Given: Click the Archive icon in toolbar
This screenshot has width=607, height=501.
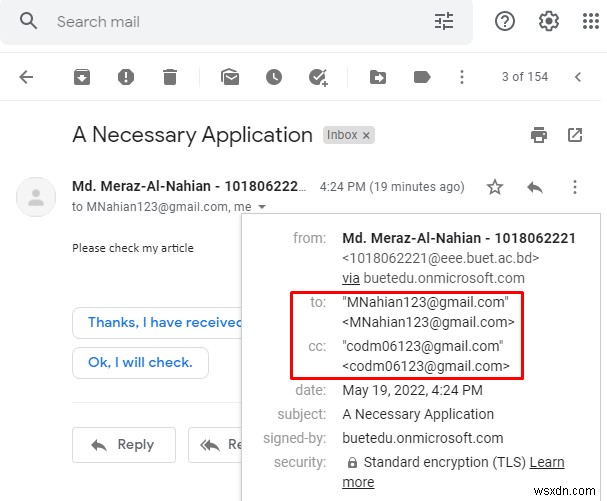Looking at the screenshot, I should point(82,77).
